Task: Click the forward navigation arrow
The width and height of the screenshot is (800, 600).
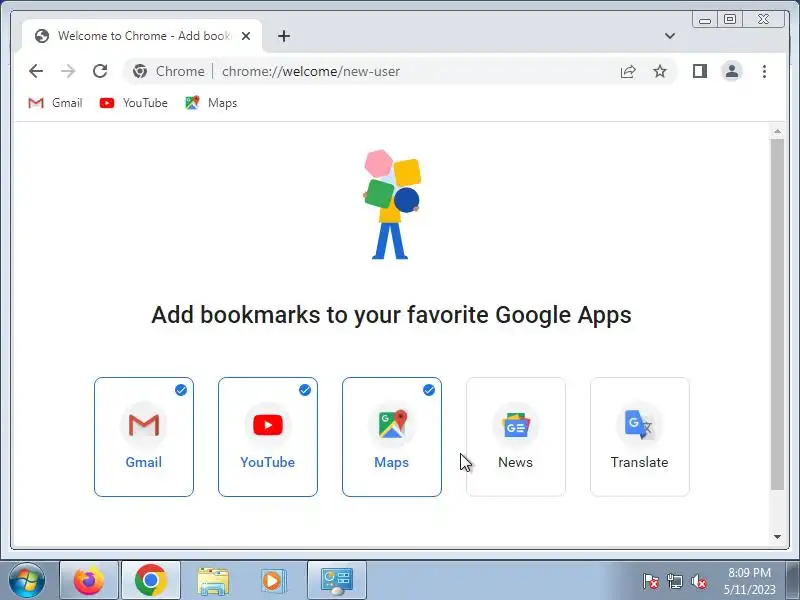Action: [68, 71]
